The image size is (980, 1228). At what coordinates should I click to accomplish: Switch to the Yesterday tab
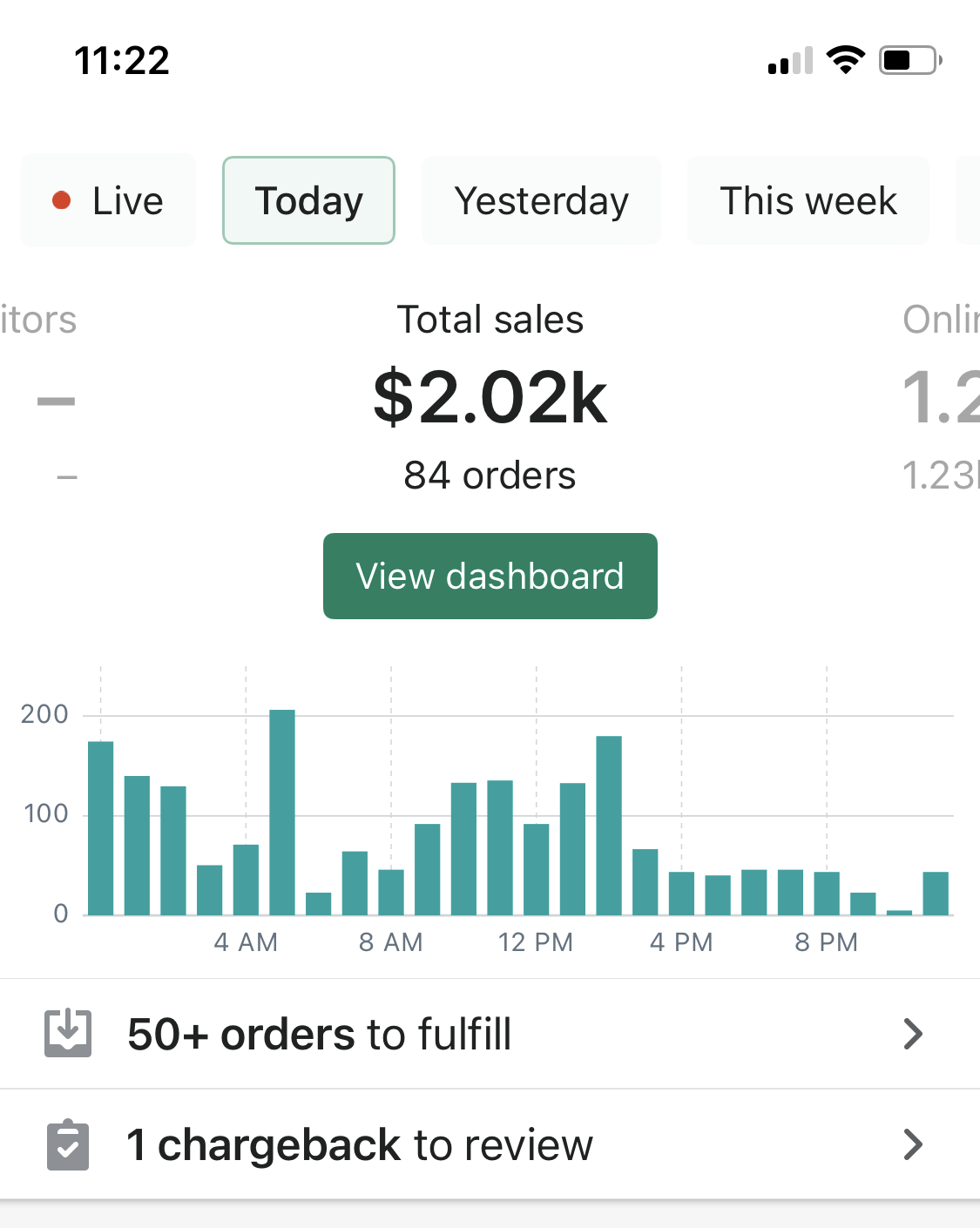[541, 201]
